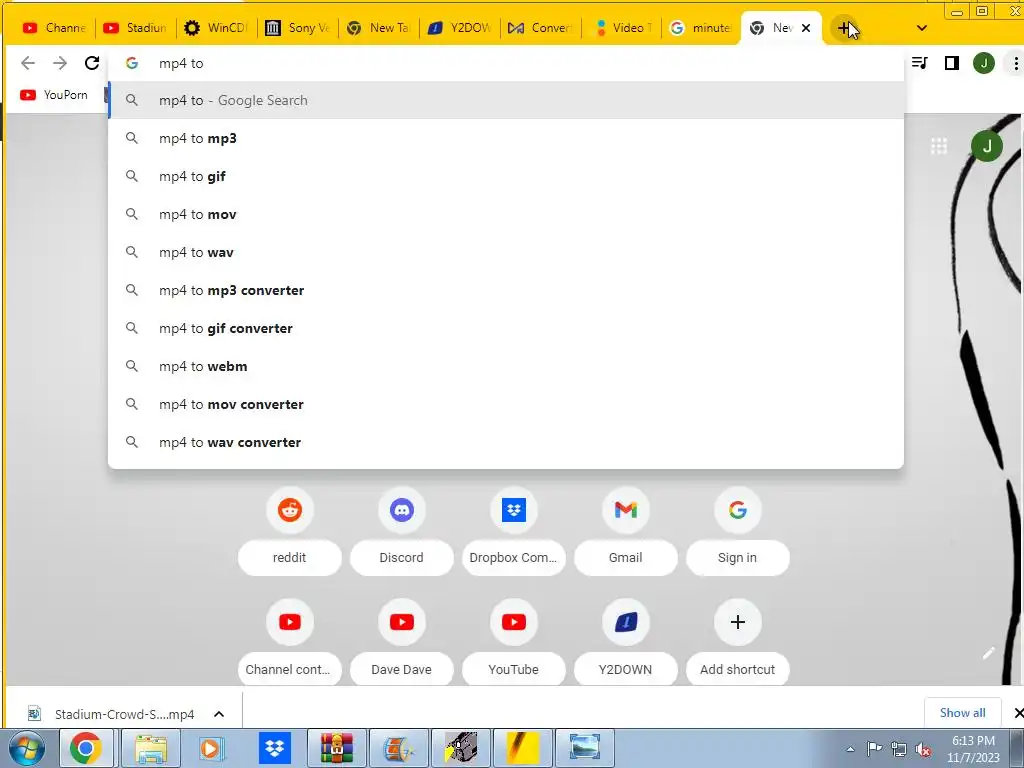Image resolution: width=1024 pixels, height=768 pixels.
Task: Go forward with the forward arrow
Action: click(x=60, y=63)
